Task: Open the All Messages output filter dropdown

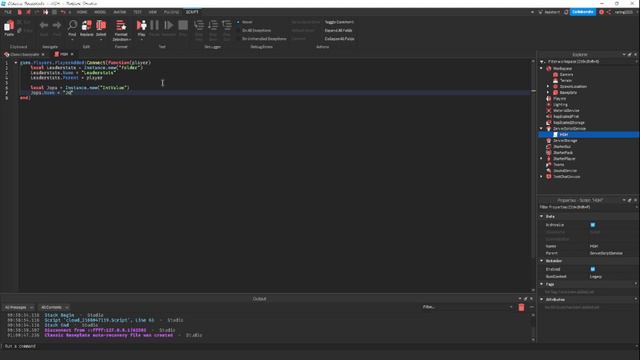Action: coord(18,307)
